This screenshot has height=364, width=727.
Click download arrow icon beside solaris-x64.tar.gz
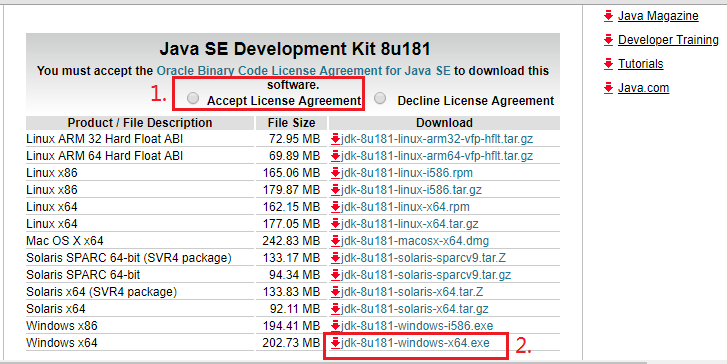click(x=335, y=309)
